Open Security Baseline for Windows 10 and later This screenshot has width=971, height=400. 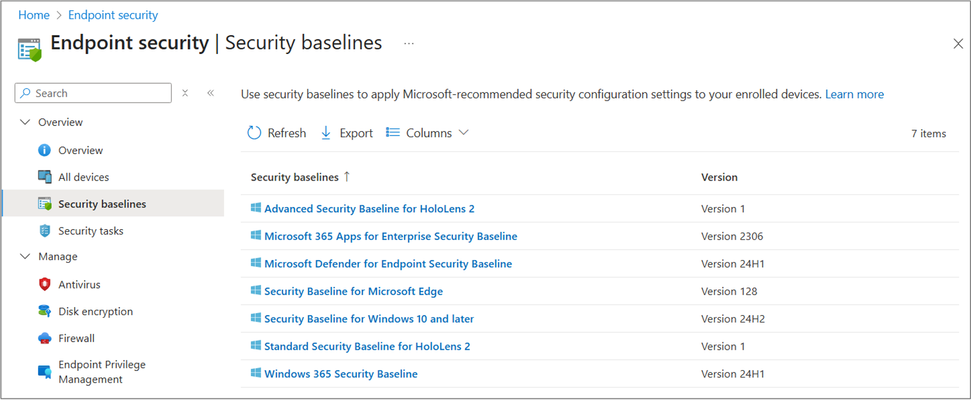[369, 319]
